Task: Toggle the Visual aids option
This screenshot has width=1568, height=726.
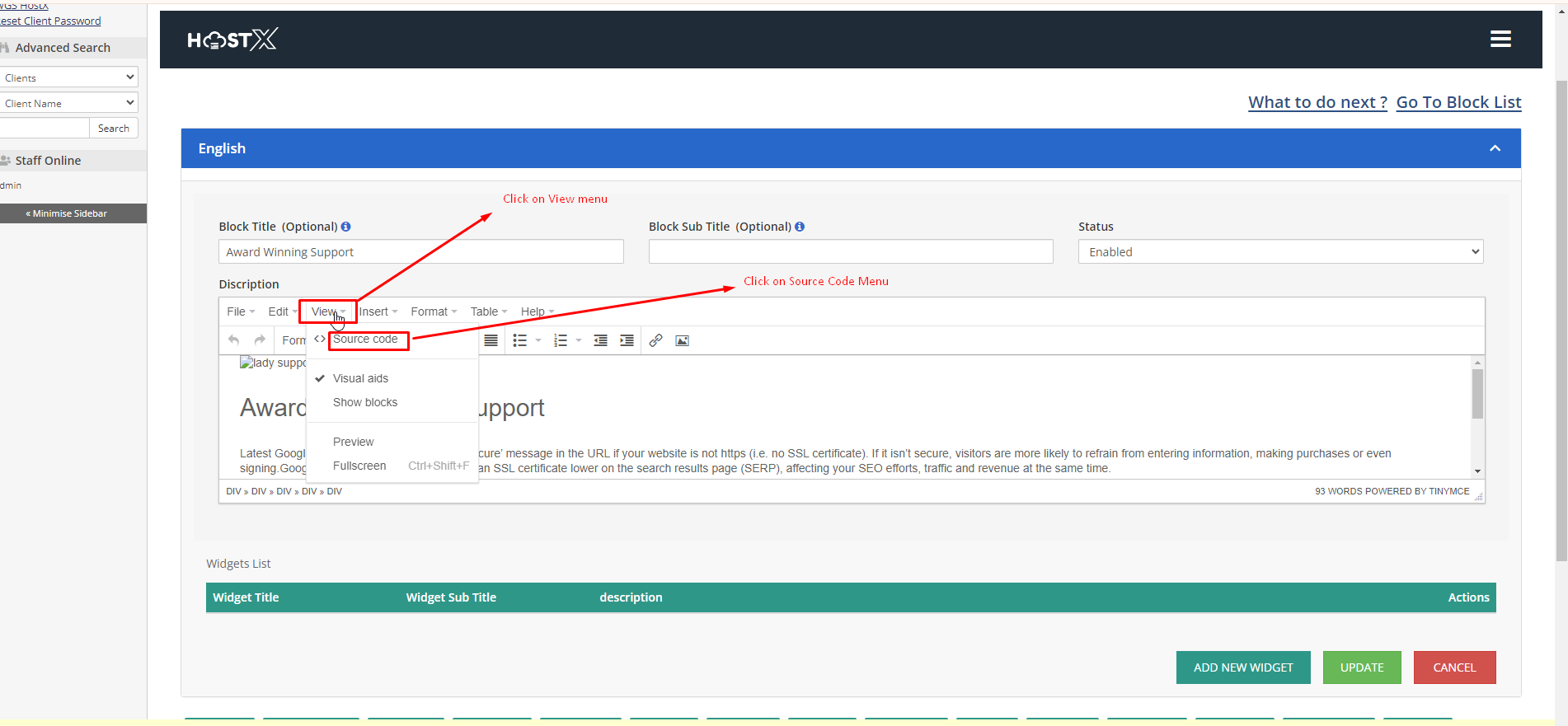Action: click(360, 378)
